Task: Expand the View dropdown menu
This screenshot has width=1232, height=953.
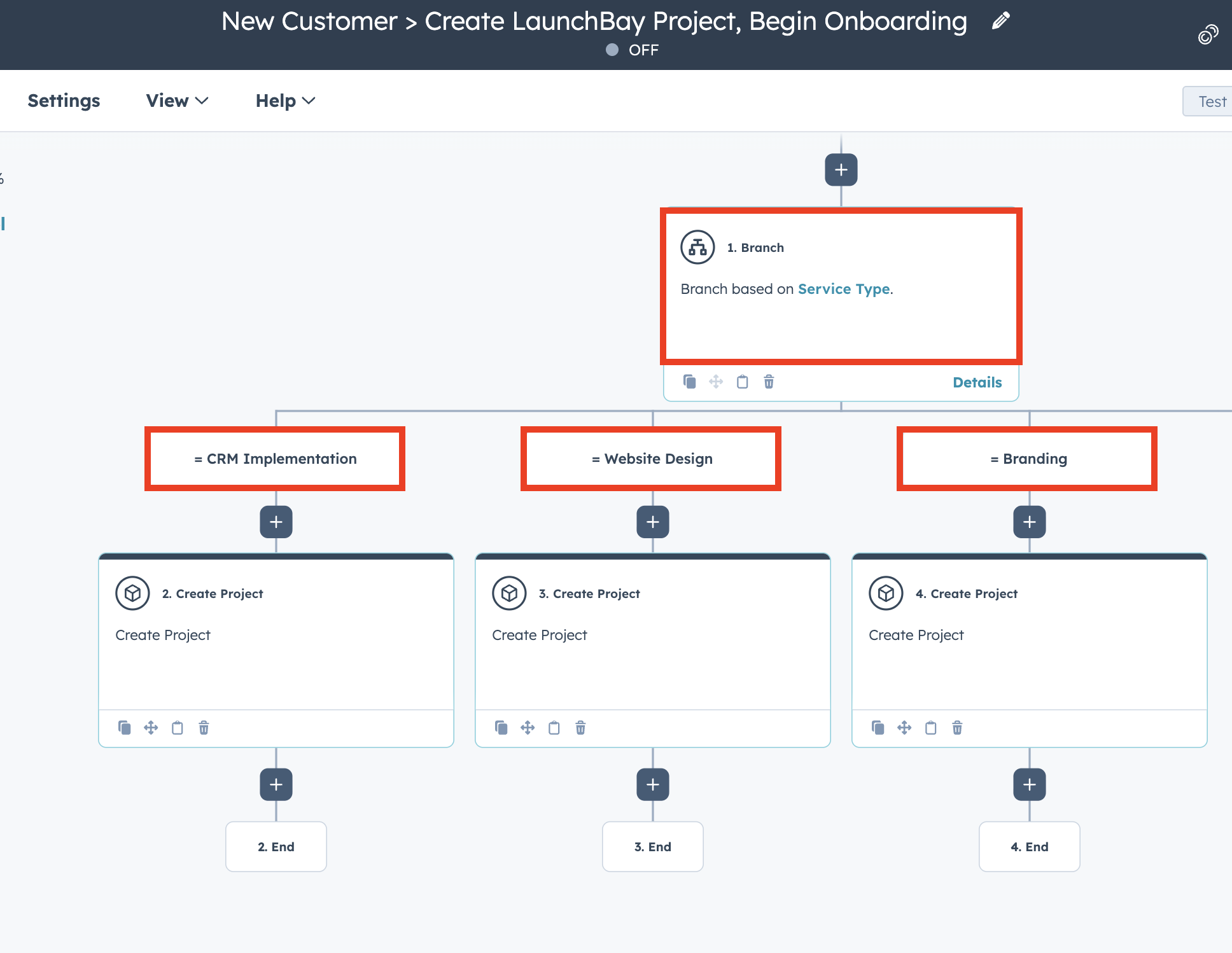Action: 177,101
